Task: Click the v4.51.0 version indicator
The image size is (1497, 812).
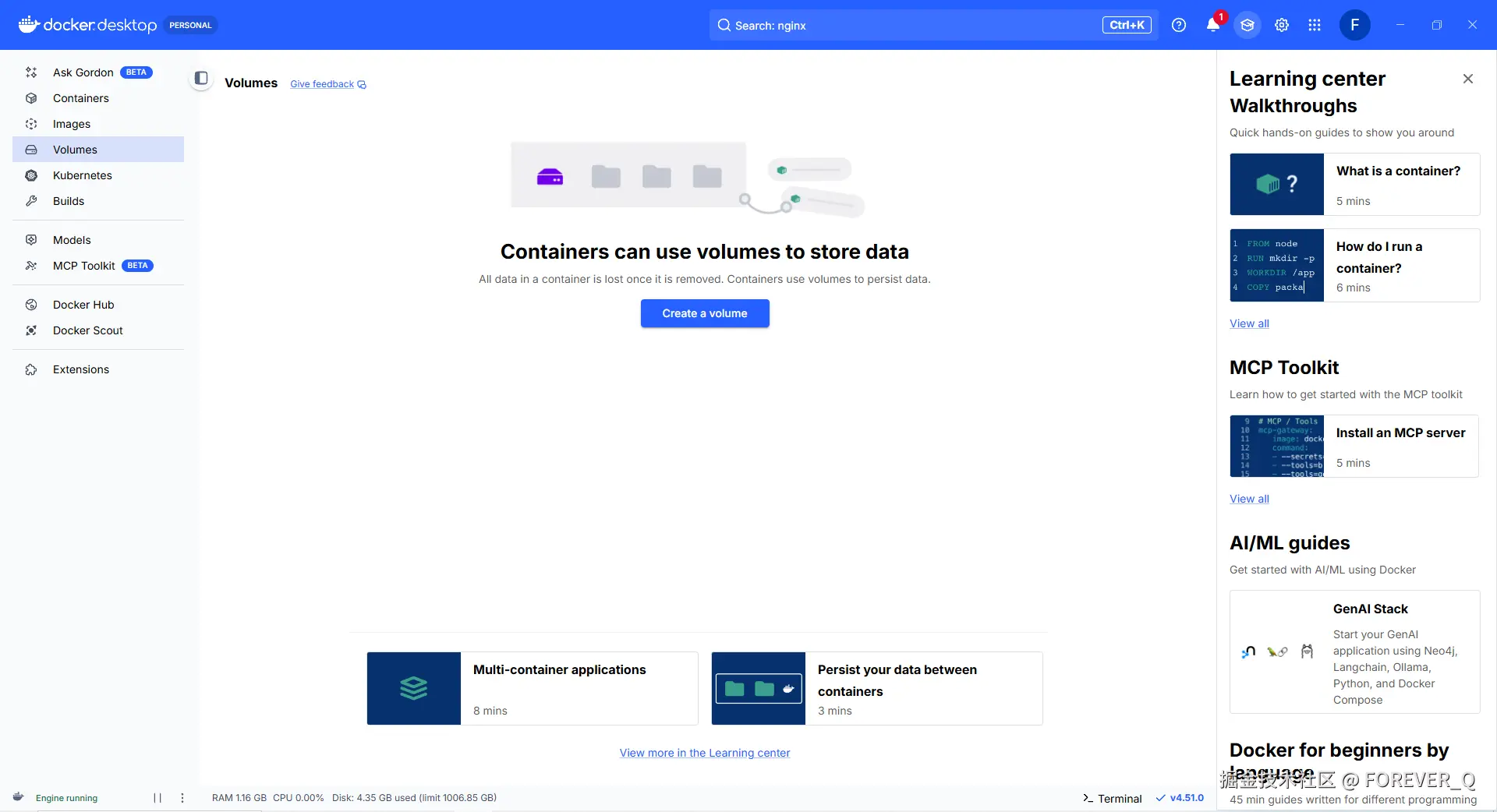Action: 1180,798
